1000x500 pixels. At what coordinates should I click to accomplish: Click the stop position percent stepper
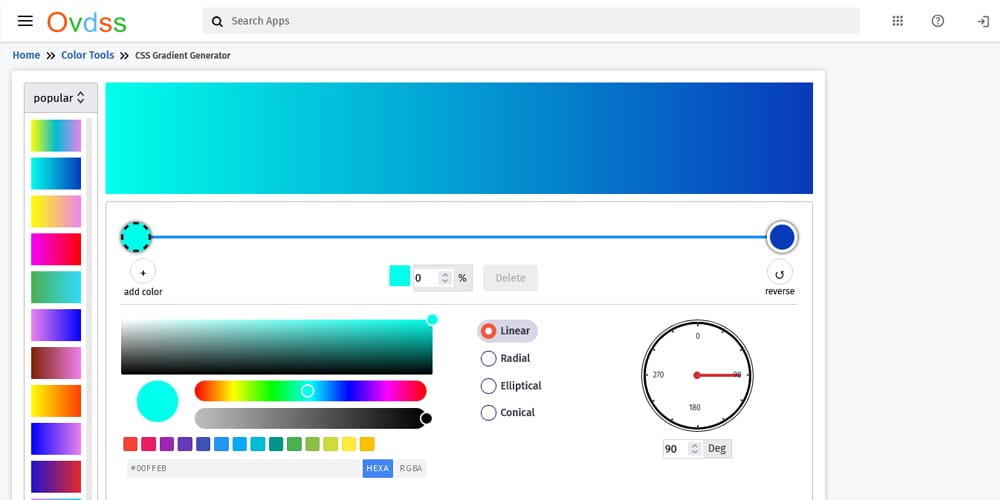tap(445, 278)
